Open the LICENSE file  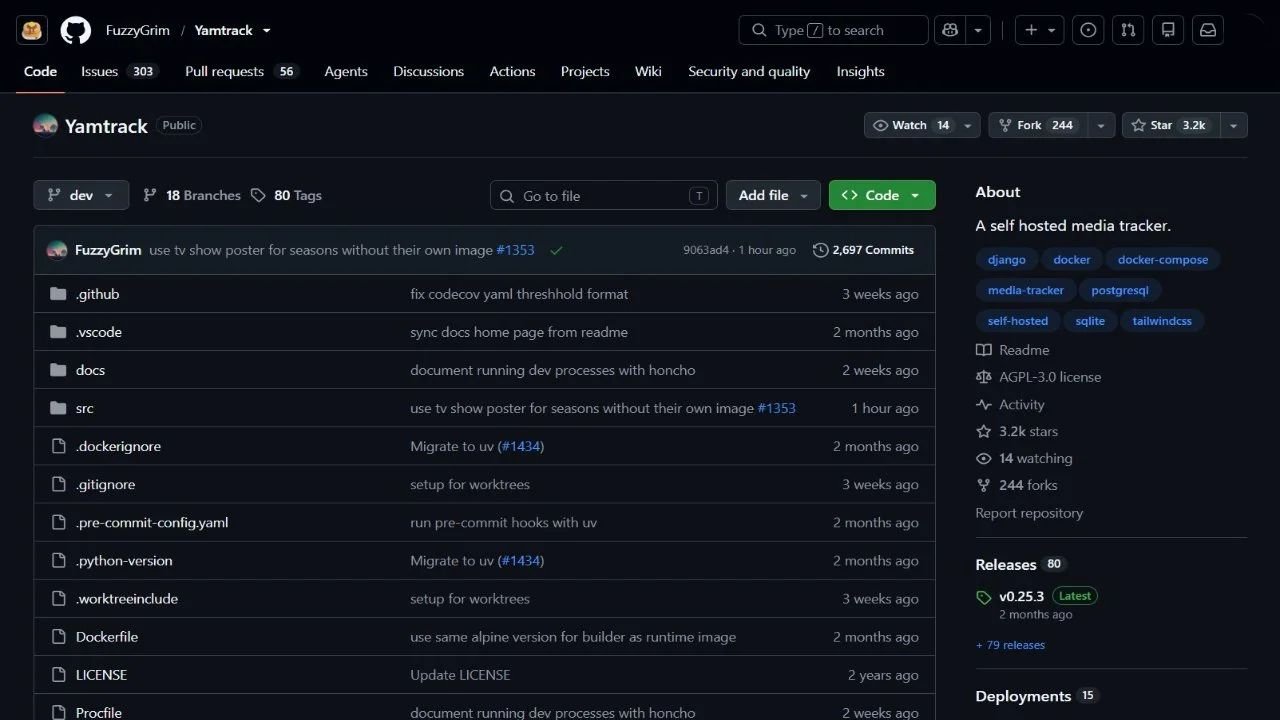[101, 674]
